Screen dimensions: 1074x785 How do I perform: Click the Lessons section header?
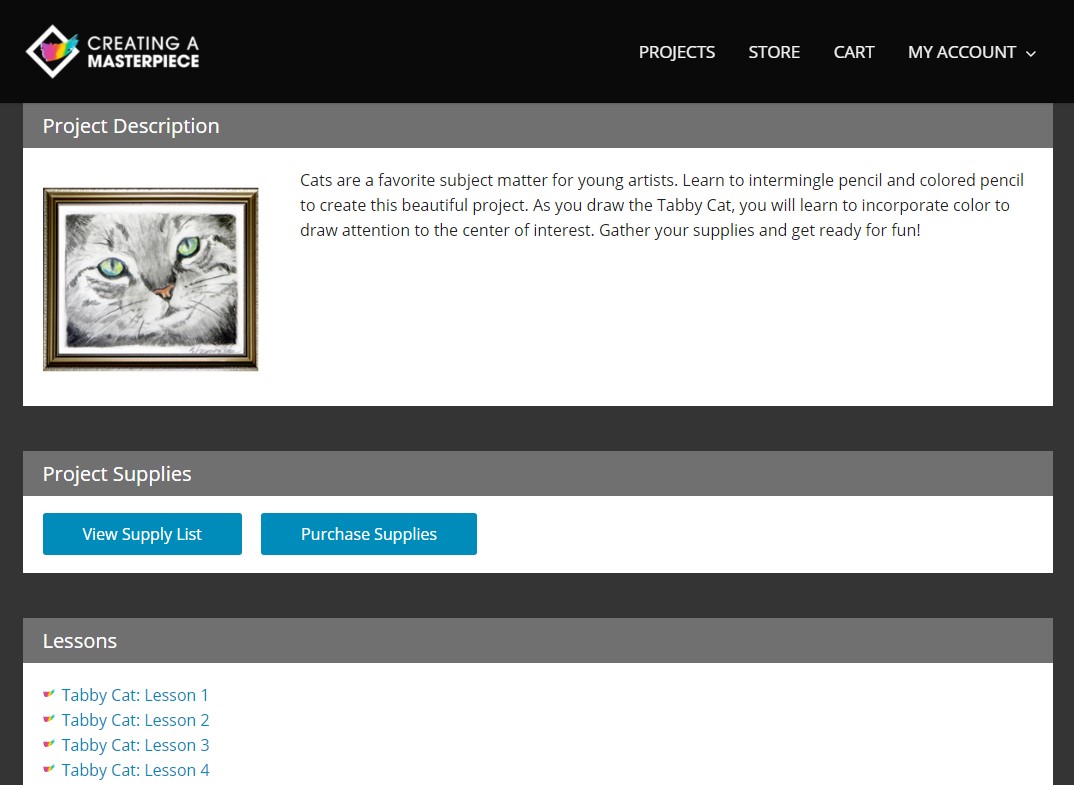click(80, 641)
